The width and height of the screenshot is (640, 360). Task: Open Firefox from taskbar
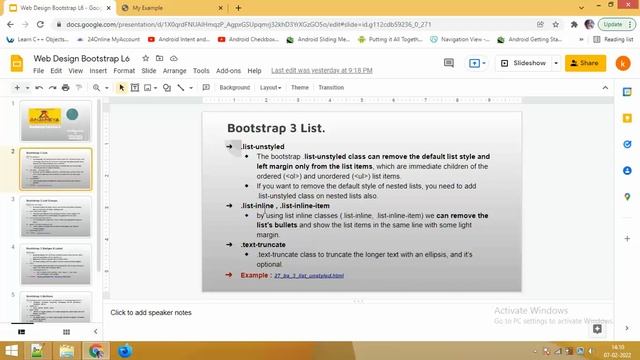[x=125, y=351]
